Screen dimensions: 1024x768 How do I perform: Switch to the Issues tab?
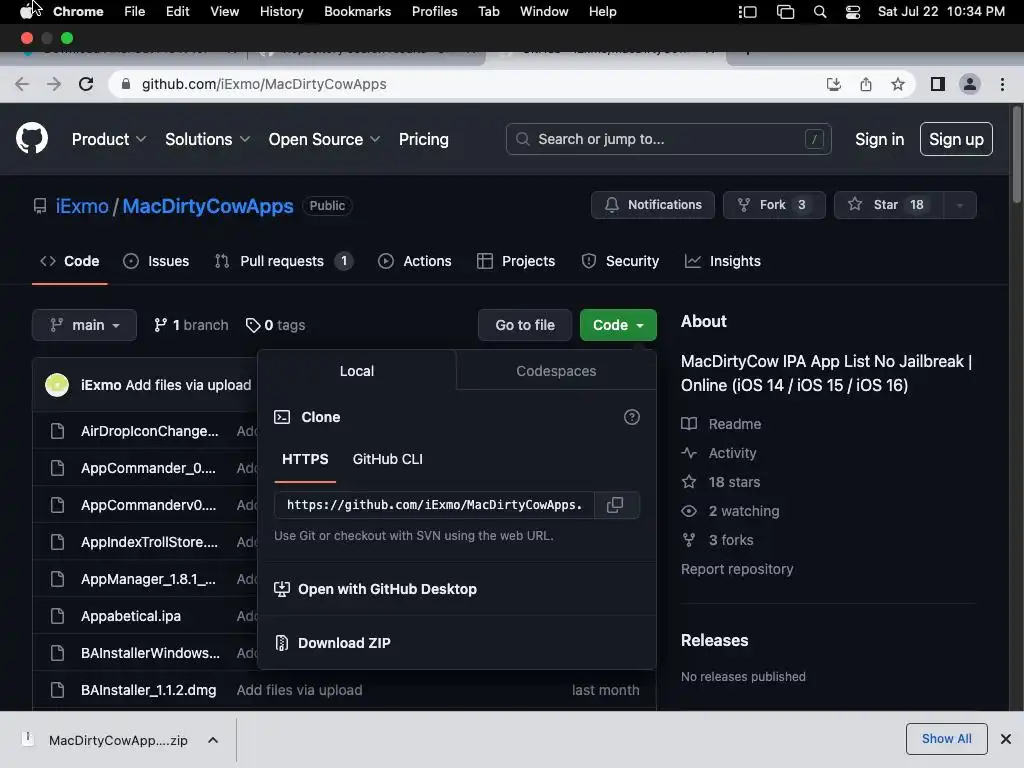[x=157, y=261]
